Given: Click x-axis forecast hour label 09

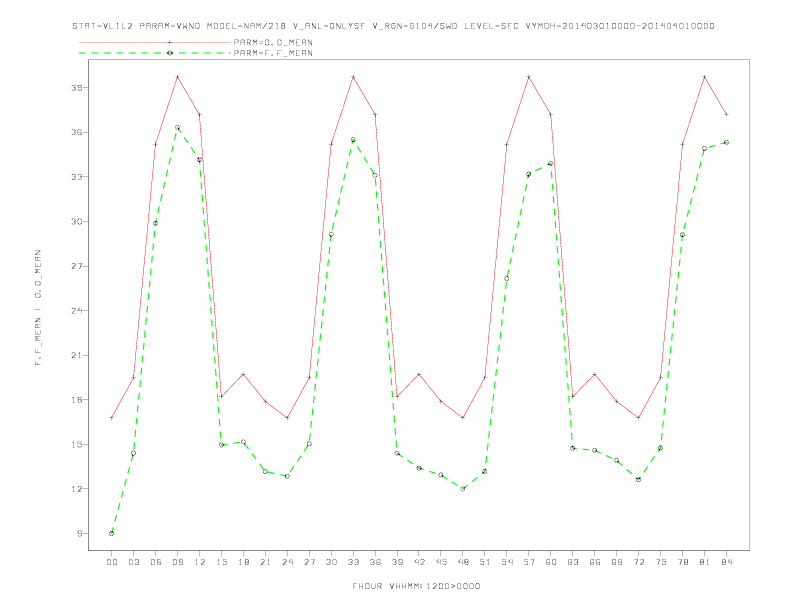Looking at the screenshot, I should pos(177,562).
